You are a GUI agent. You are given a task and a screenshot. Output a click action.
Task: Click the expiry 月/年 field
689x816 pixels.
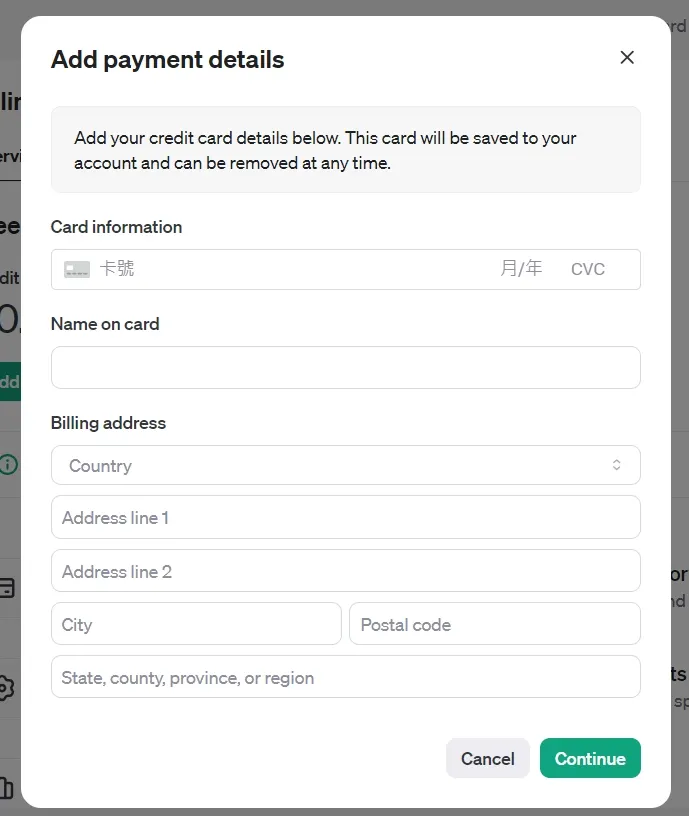(x=521, y=269)
